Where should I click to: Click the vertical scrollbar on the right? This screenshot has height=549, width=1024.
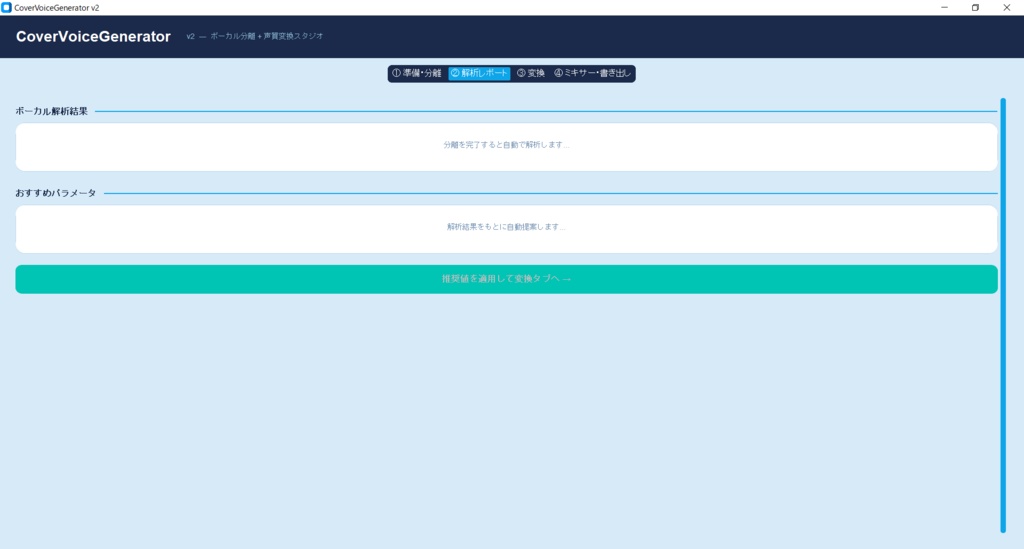1003,315
